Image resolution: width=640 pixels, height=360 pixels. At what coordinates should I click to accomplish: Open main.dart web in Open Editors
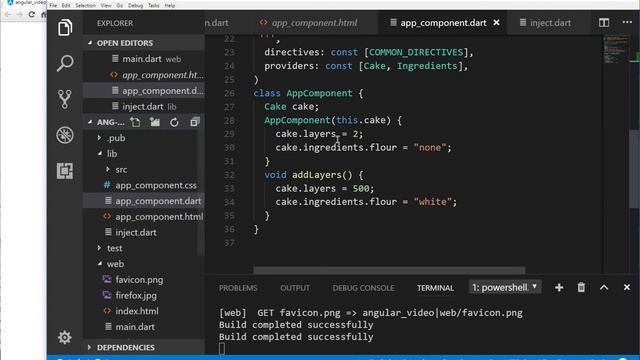tap(144, 59)
